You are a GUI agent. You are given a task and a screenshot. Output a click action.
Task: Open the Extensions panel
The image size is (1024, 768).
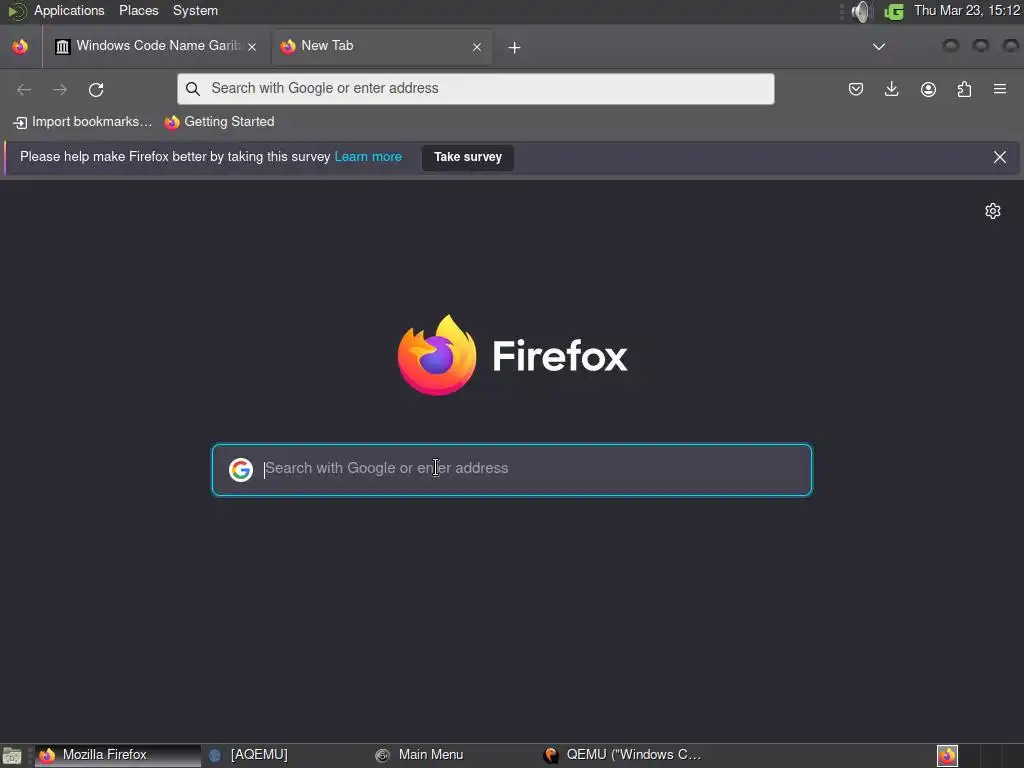click(964, 89)
